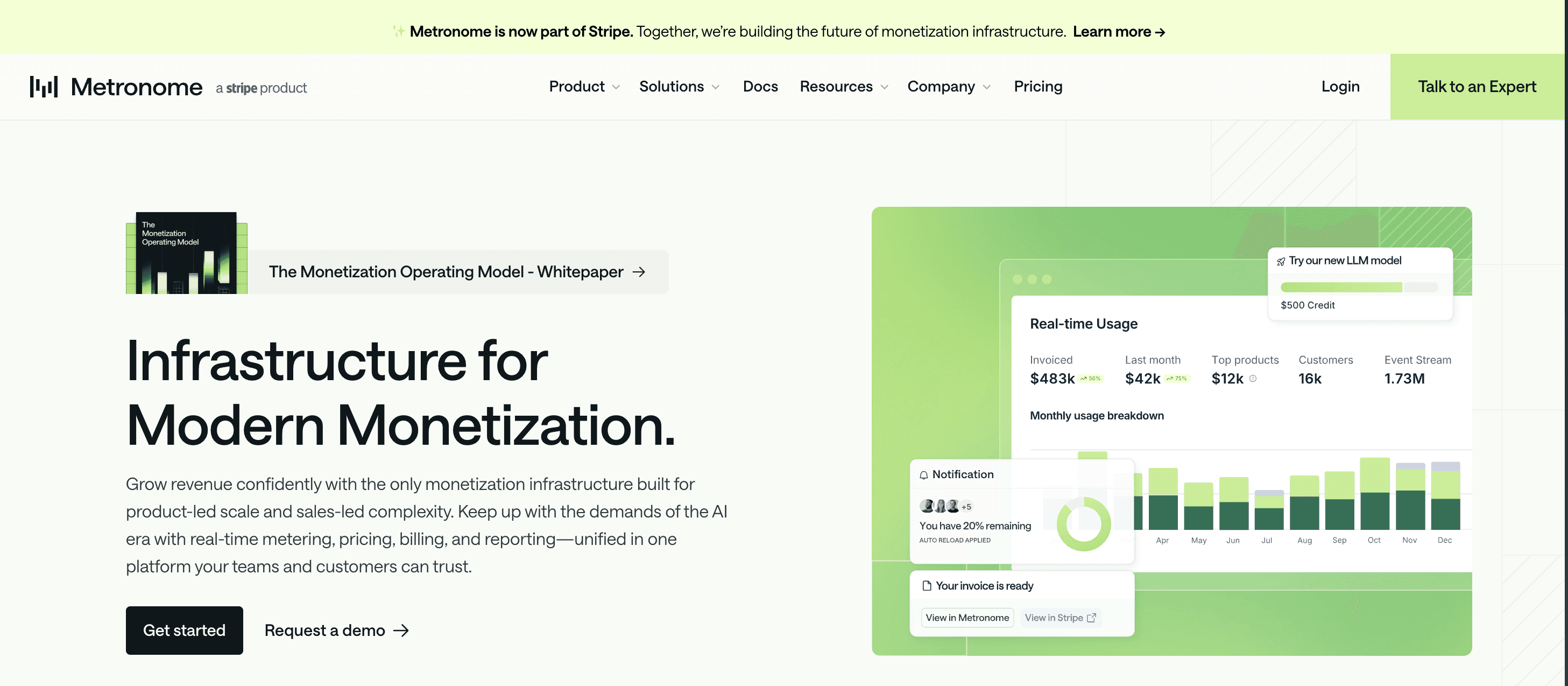This screenshot has width=1568, height=686.
Task: Expand the Resources menu chevron
Action: (x=885, y=88)
